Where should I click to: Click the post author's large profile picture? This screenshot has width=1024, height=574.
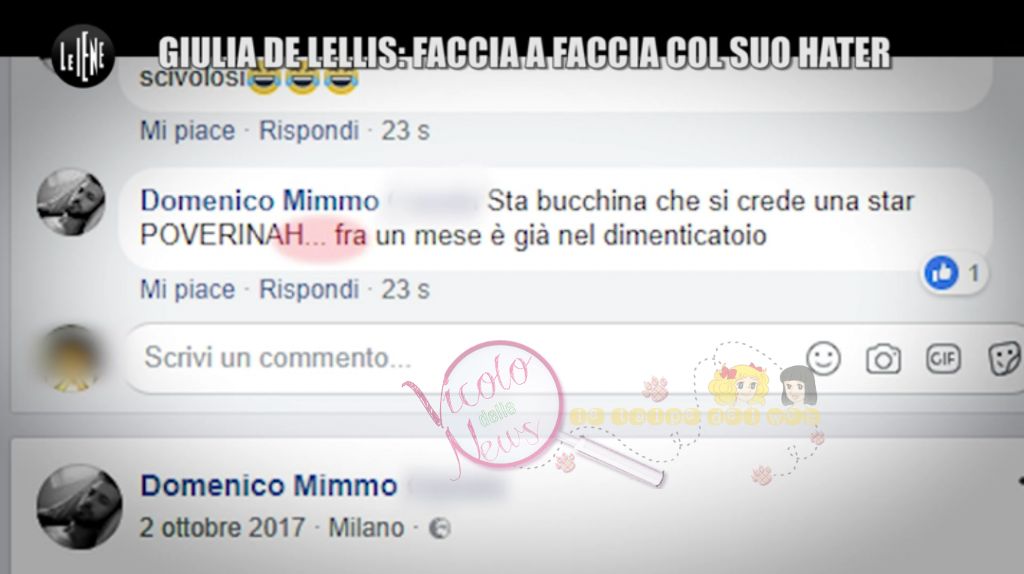(79, 507)
